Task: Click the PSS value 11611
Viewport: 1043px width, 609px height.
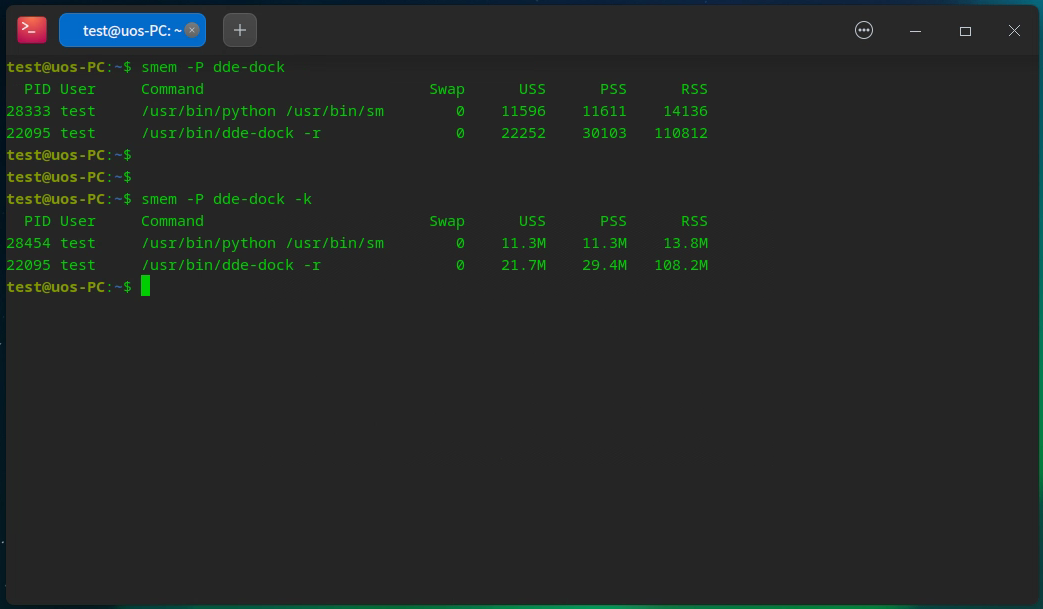Action: coord(604,111)
